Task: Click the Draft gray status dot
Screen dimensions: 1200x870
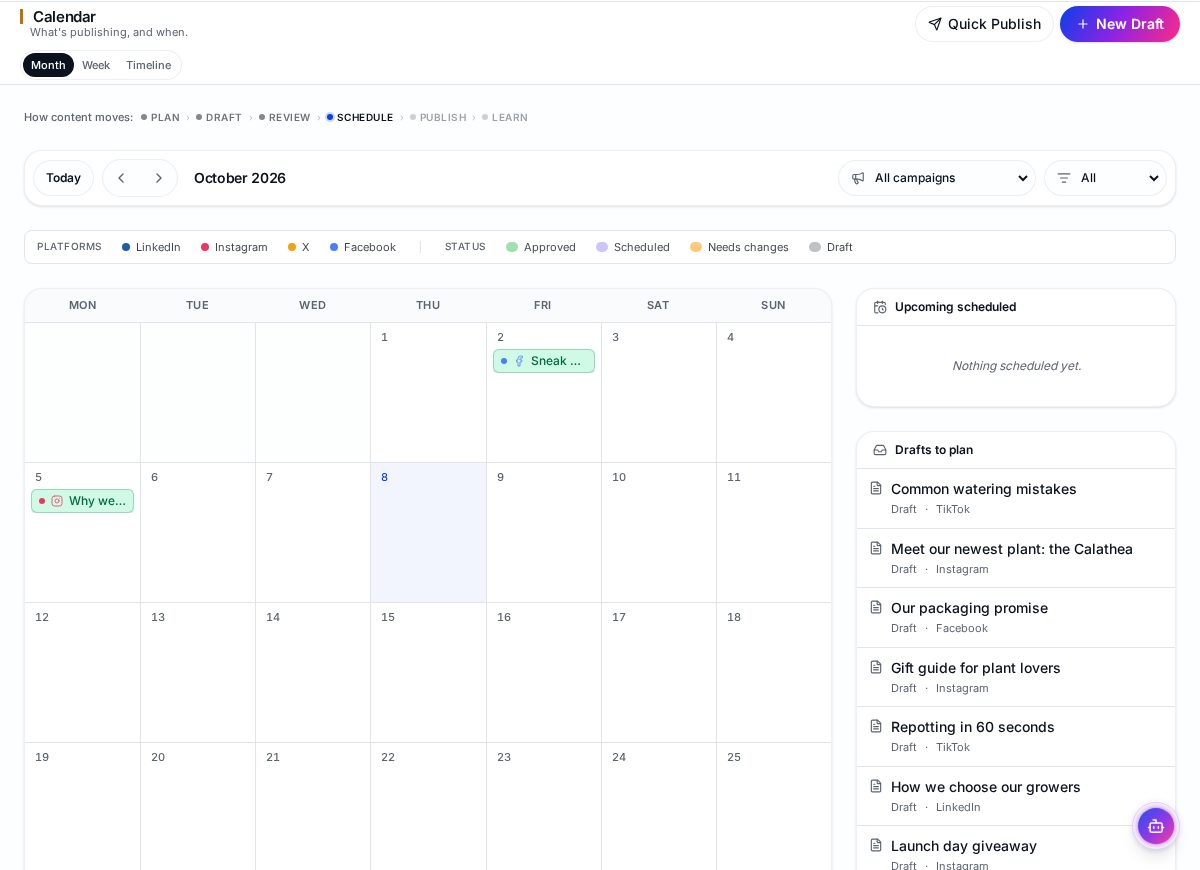Action: pyautogui.click(x=815, y=247)
